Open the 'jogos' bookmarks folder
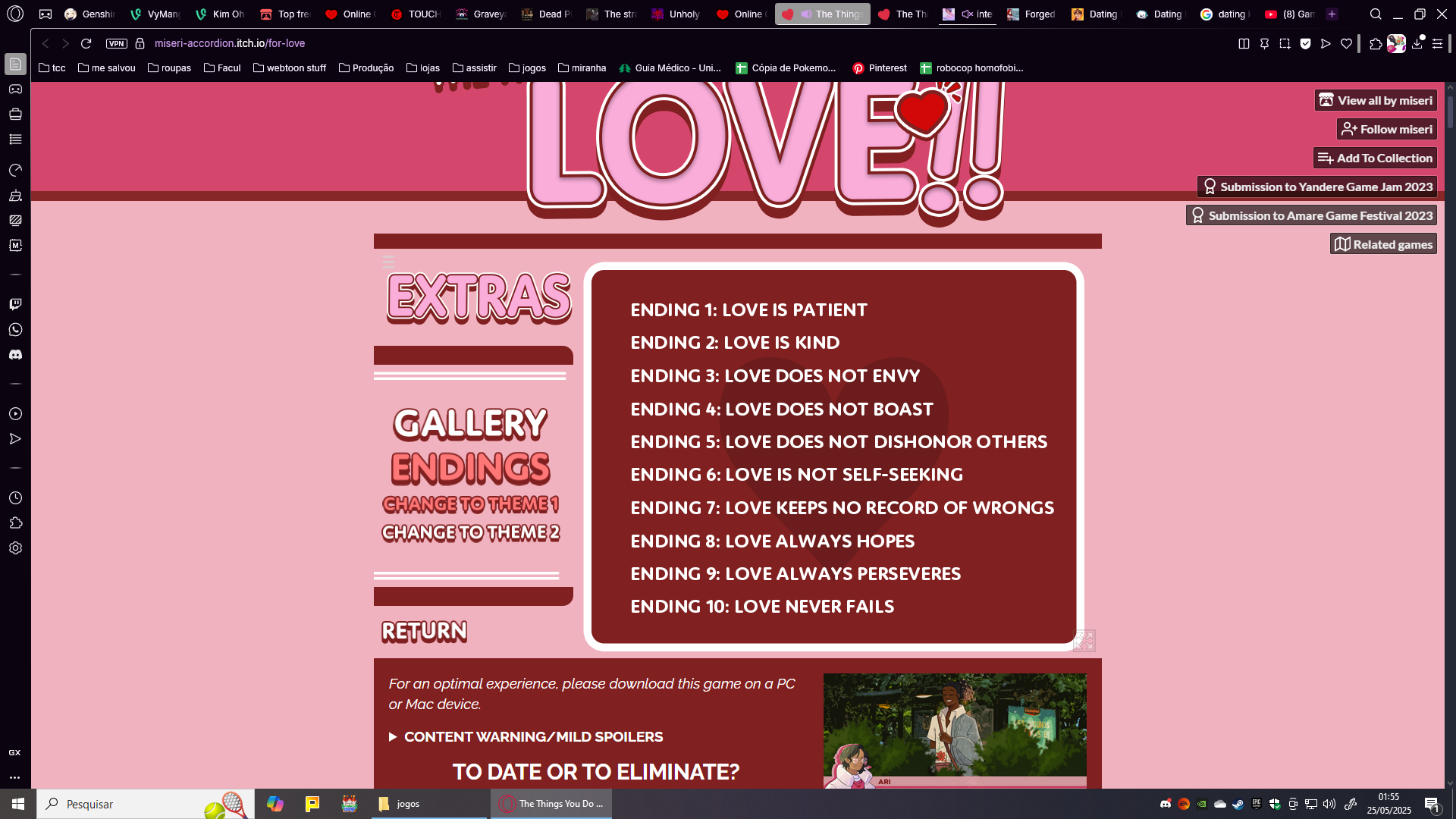 [x=527, y=67]
